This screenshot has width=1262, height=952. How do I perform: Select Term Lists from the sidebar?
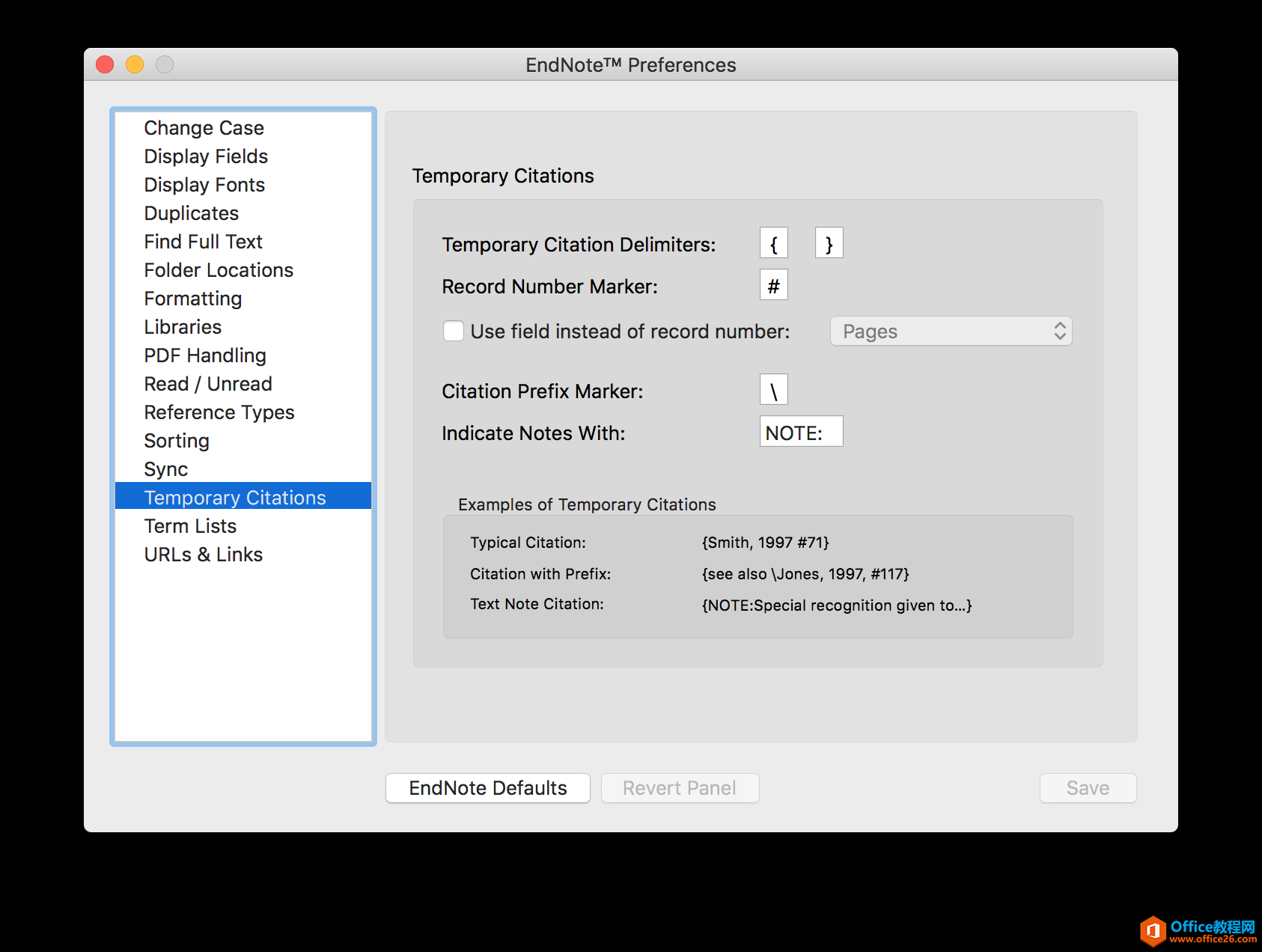tap(190, 526)
